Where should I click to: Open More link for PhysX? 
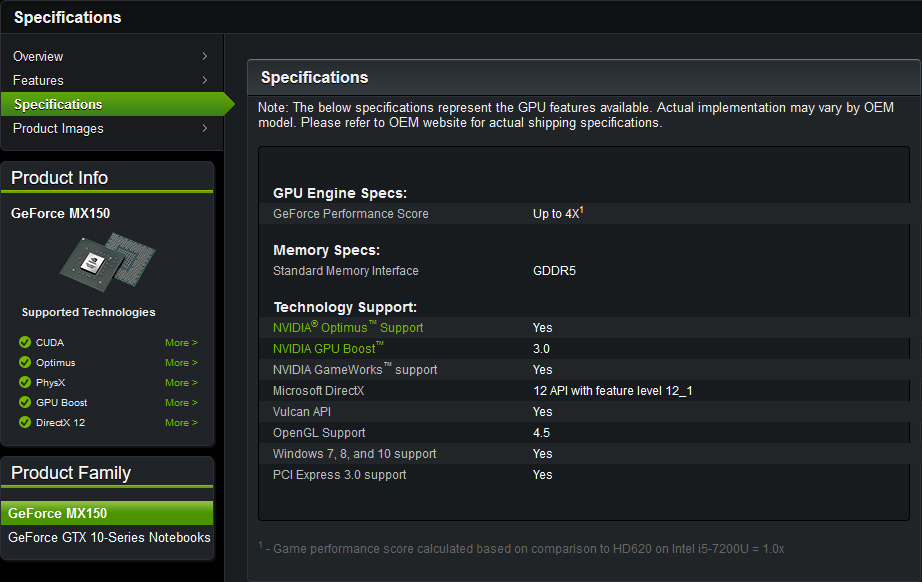coord(181,383)
